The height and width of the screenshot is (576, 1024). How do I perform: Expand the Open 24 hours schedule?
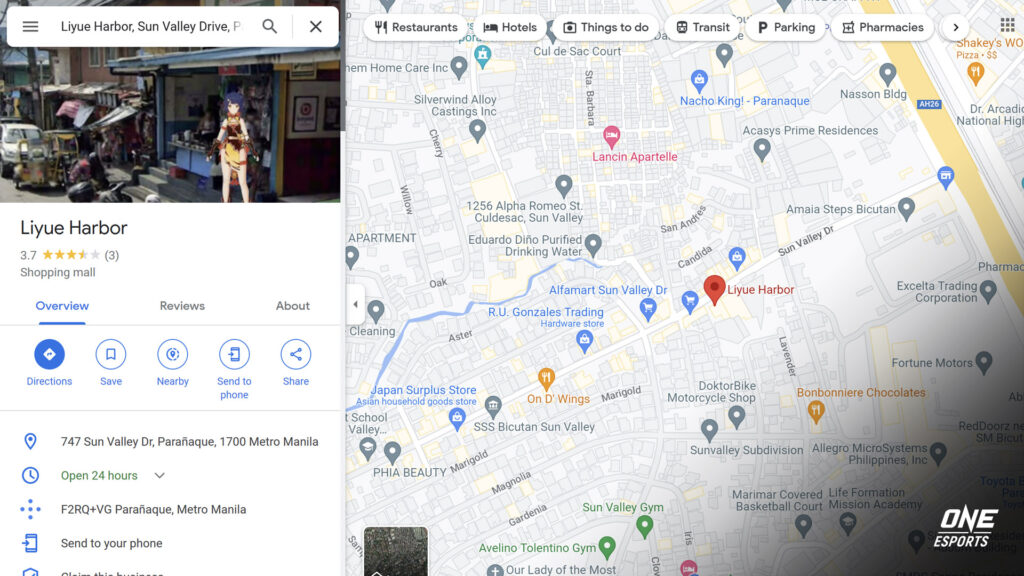point(159,476)
